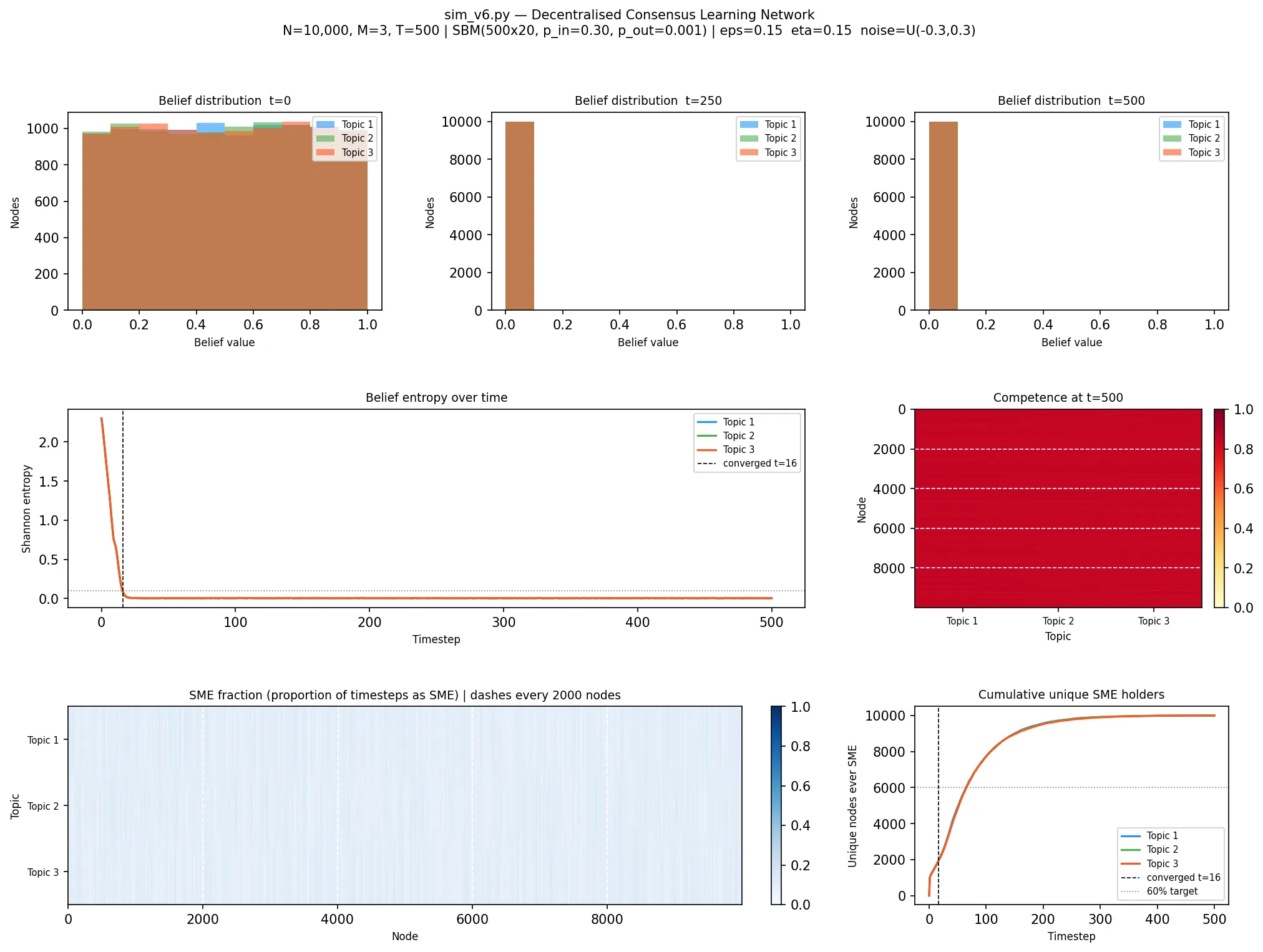Click the 'Shannon entropy' y-axis label

coord(26,508)
